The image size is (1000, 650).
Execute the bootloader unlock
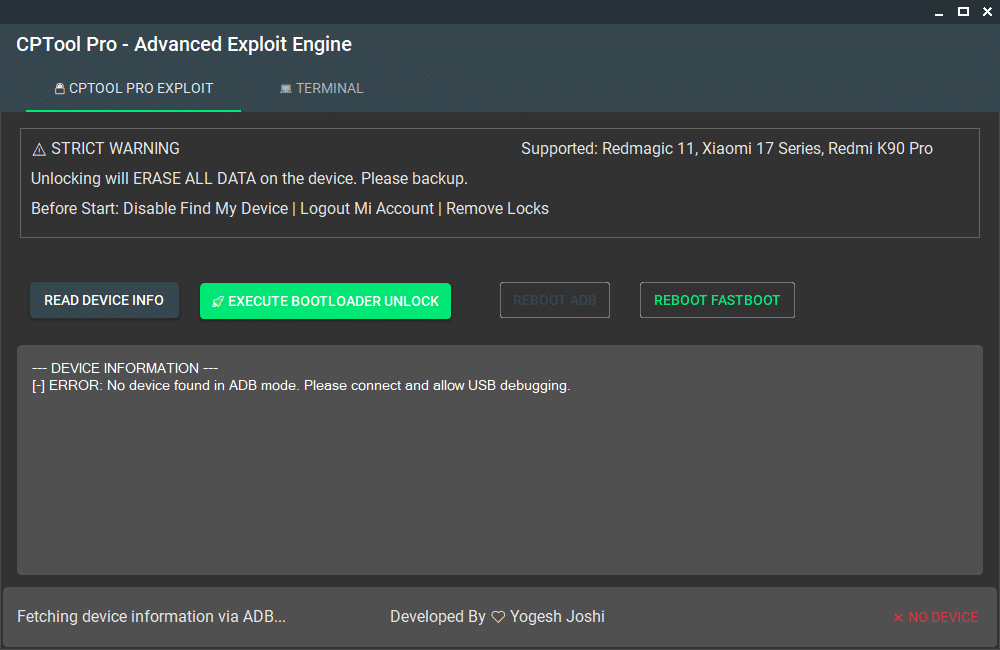(x=325, y=301)
